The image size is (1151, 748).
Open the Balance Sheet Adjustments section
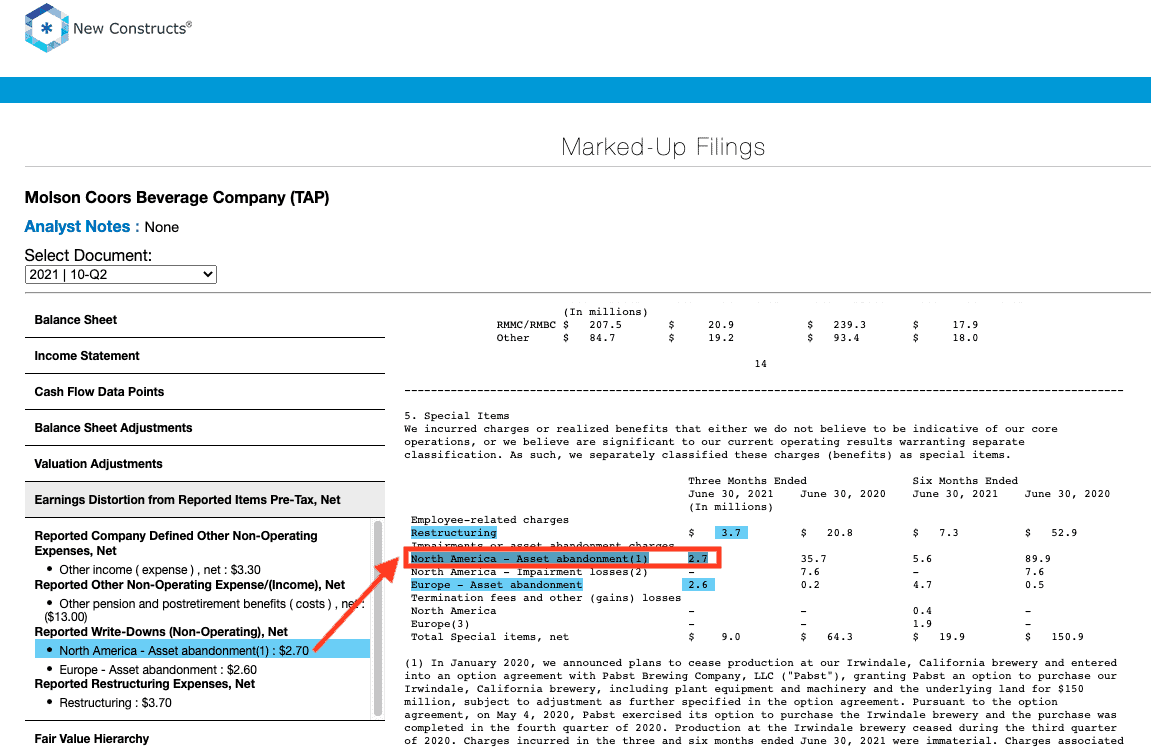(x=205, y=428)
